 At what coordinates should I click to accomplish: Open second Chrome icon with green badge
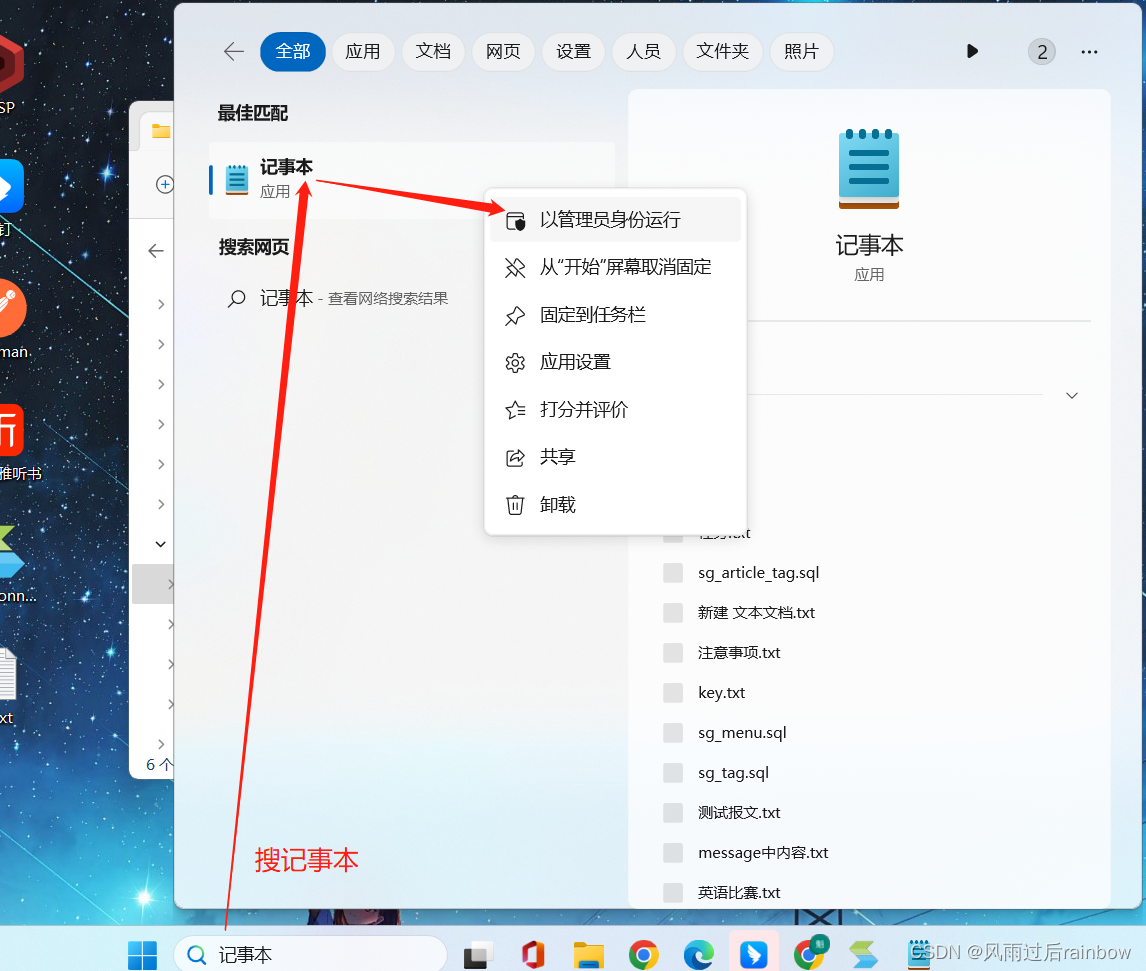pos(809,953)
